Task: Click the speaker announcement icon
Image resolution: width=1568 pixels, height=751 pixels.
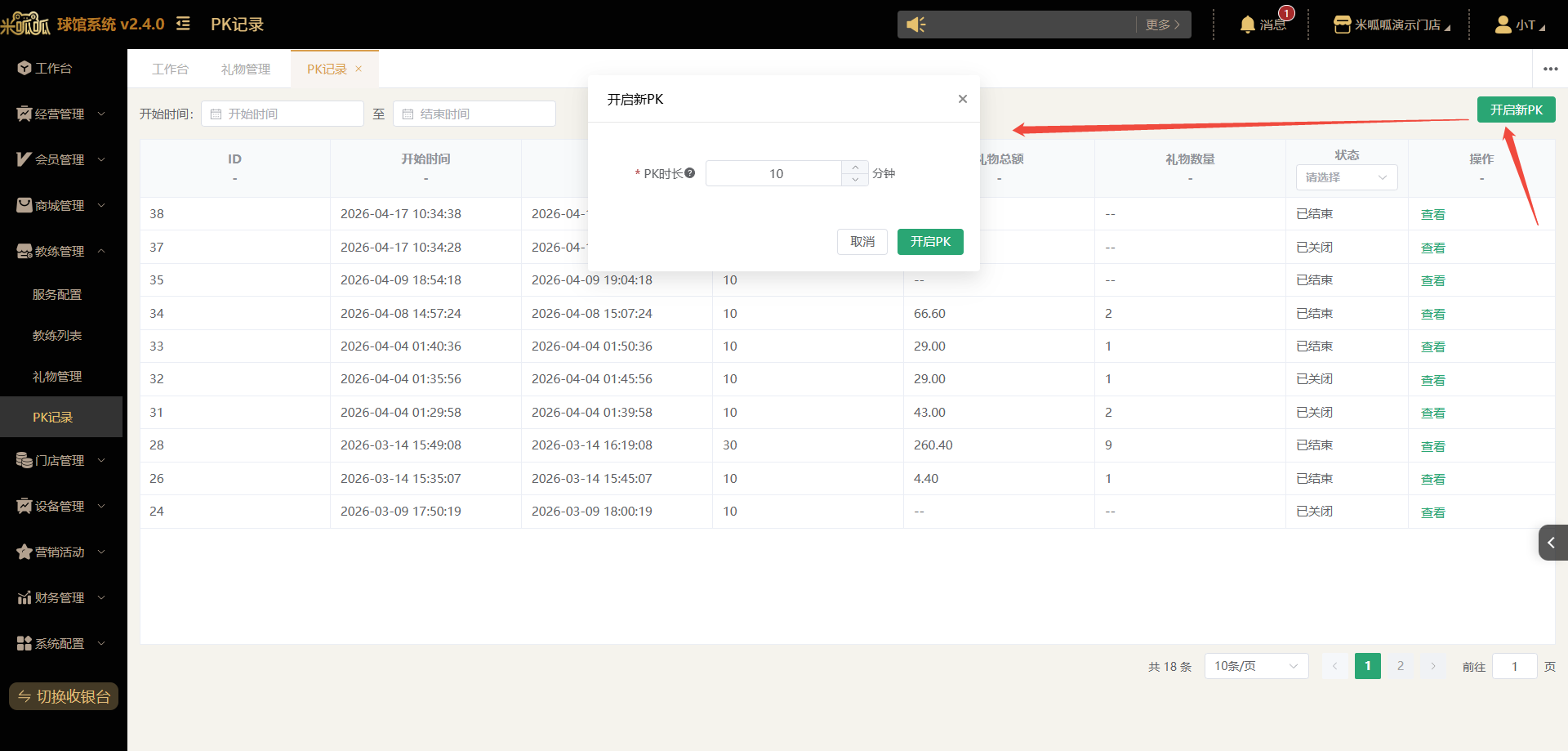Action: [916, 25]
